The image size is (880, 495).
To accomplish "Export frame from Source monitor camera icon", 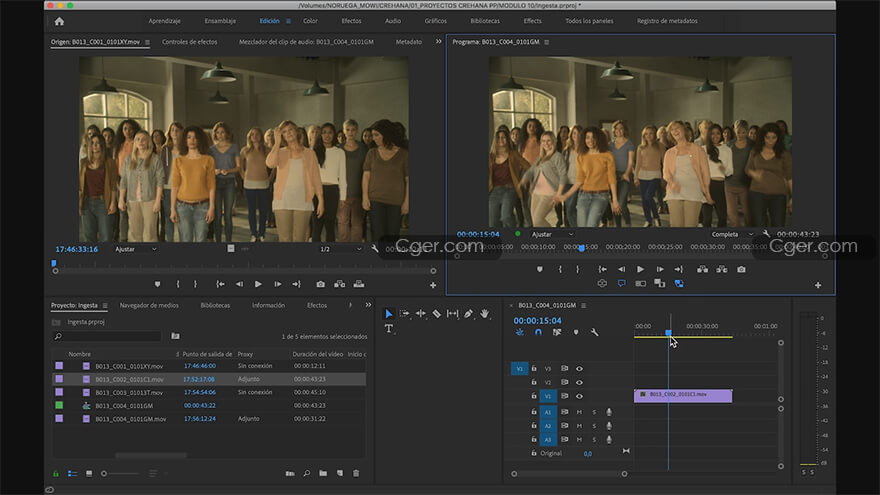I will pyautogui.click(x=320, y=285).
